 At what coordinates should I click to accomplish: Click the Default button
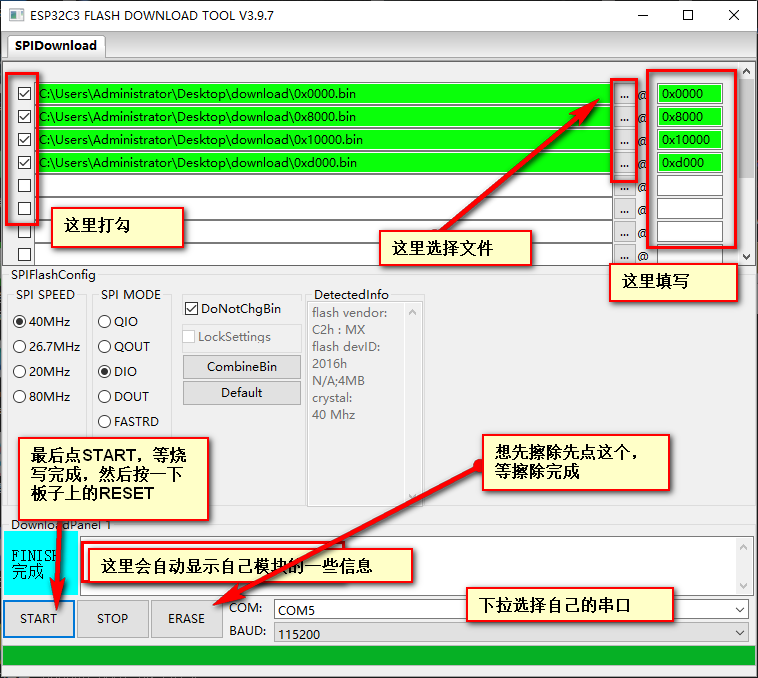[x=242, y=393]
